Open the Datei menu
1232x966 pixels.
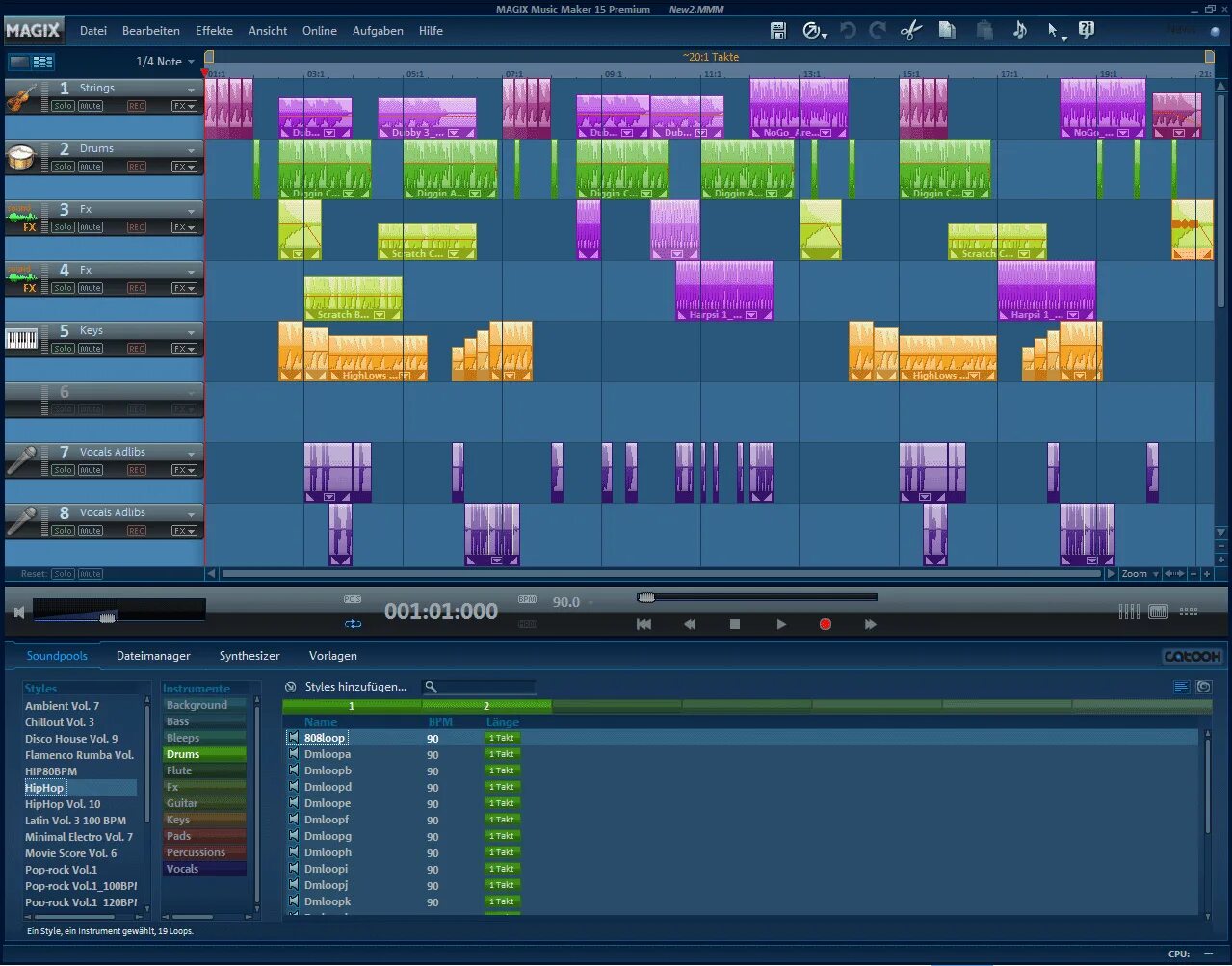coord(93,31)
